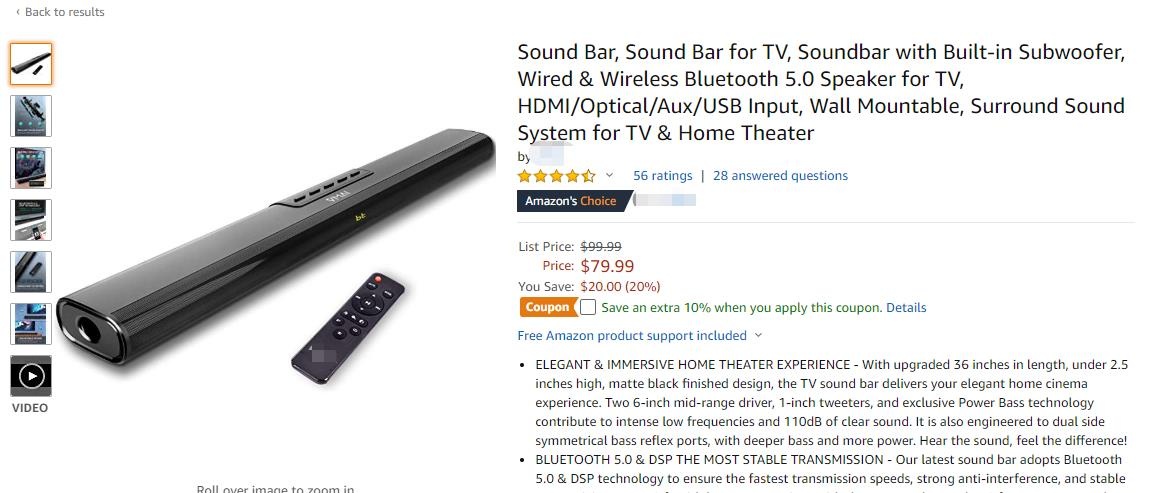1160x493 pixels.
Task: Click the Amazon's Choice badge
Action: pyautogui.click(x=571, y=201)
